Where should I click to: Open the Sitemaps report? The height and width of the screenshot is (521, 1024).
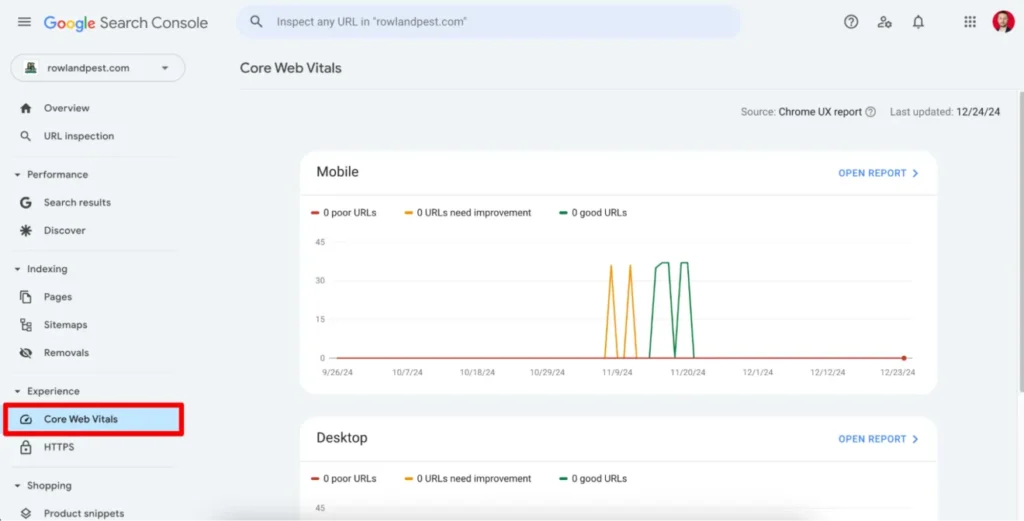65,325
